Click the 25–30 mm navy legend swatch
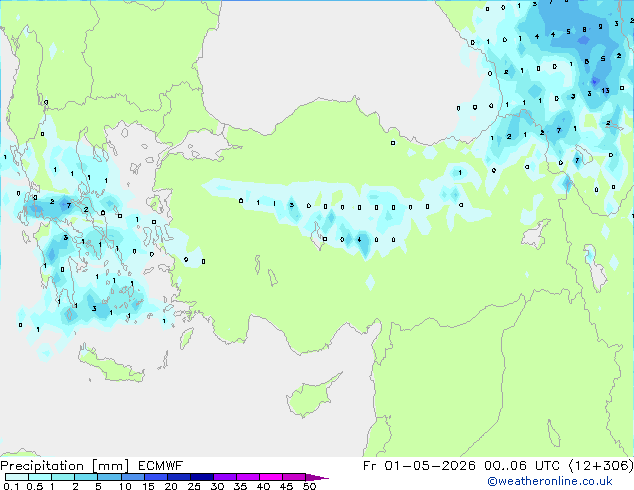Screen dimensions: 634x490 201,477
